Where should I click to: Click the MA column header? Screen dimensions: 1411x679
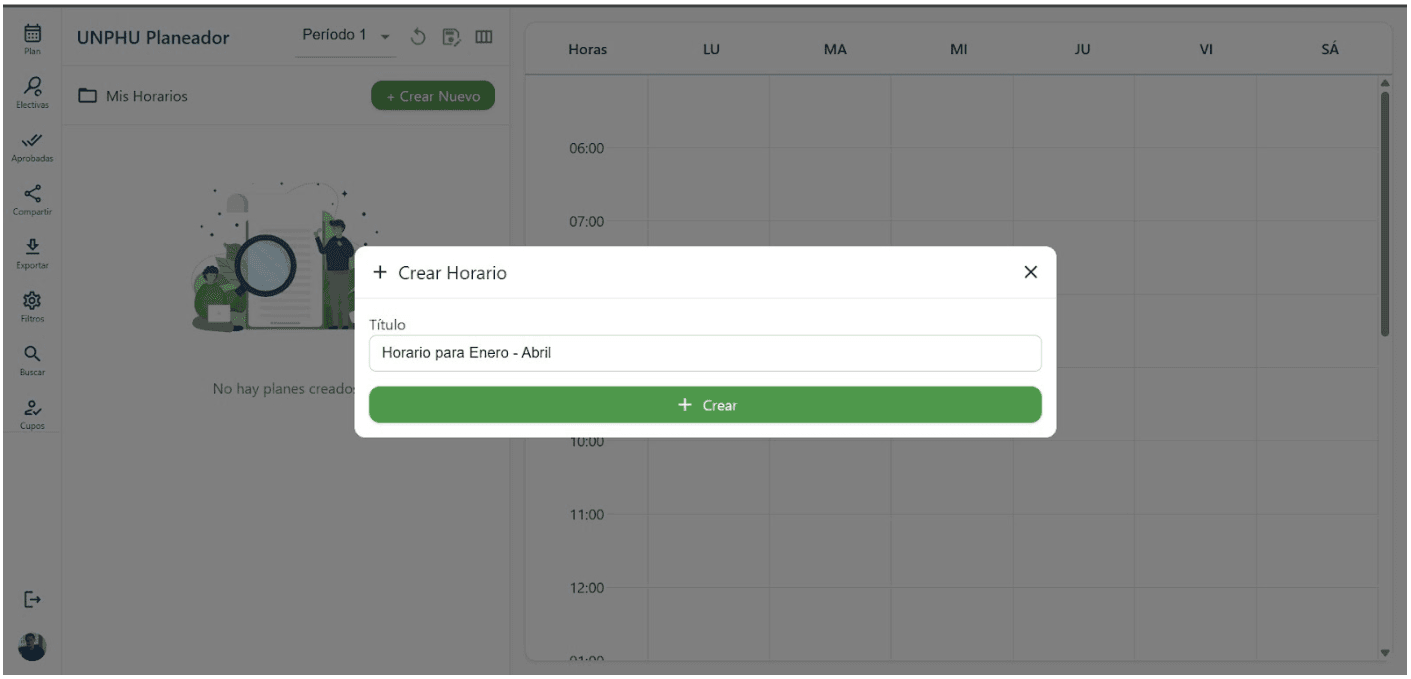835,49
